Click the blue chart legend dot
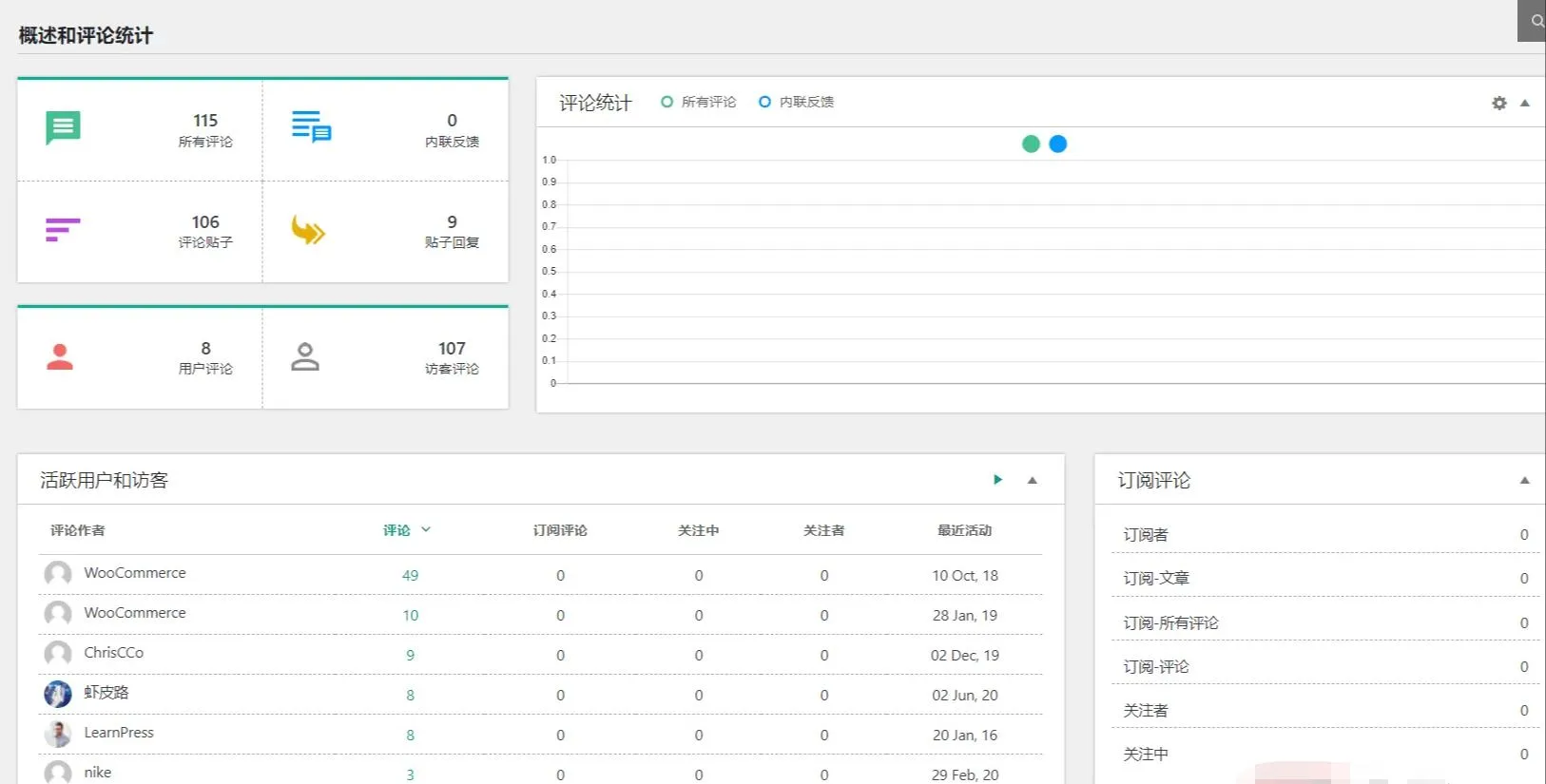The height and width of the screenshot is (784, 1546). [x=1058, y=143]
